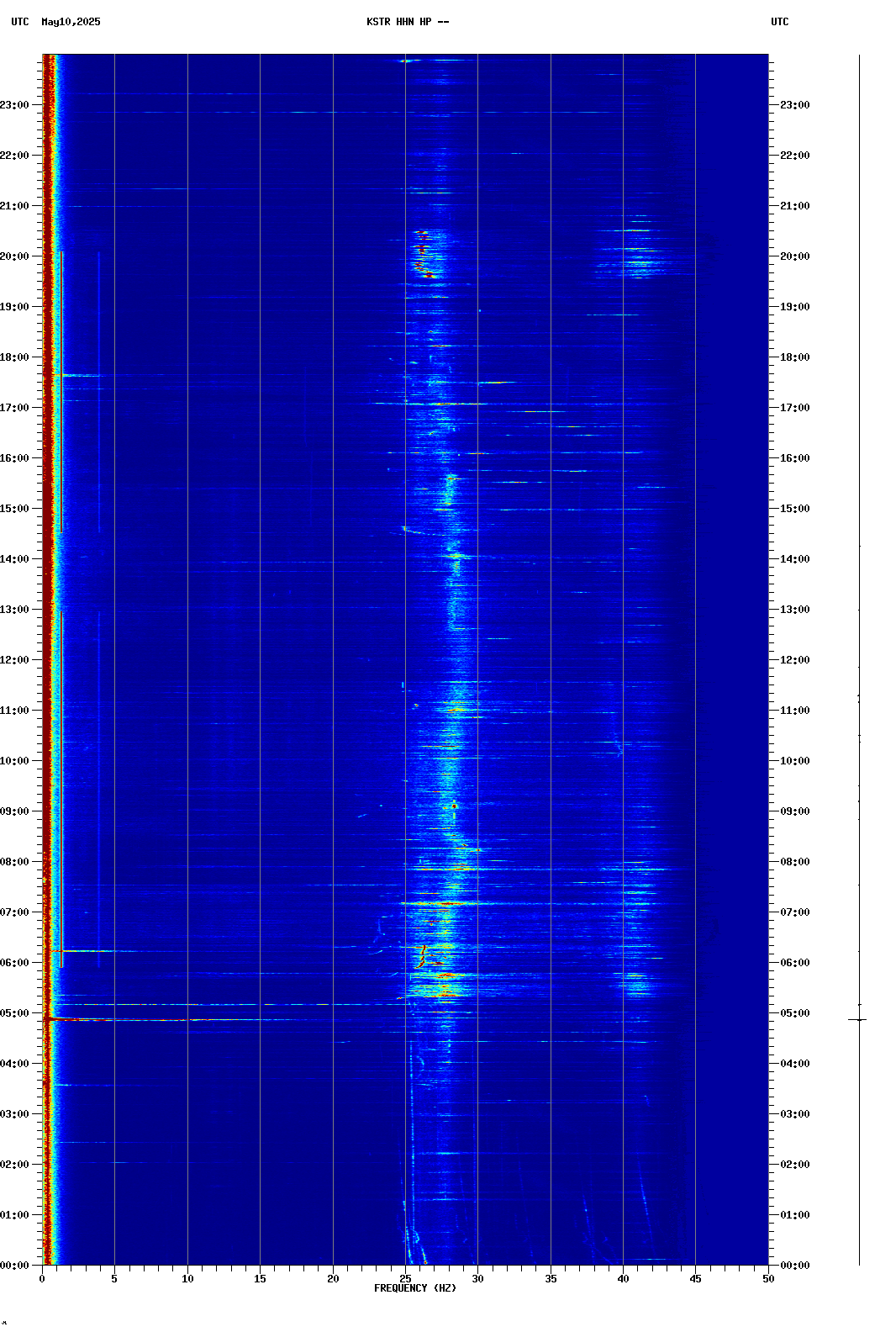This screenshot has width=896, height=1332.
Task: Click '10:00' on the right time axis
Action: coord(795,761)
